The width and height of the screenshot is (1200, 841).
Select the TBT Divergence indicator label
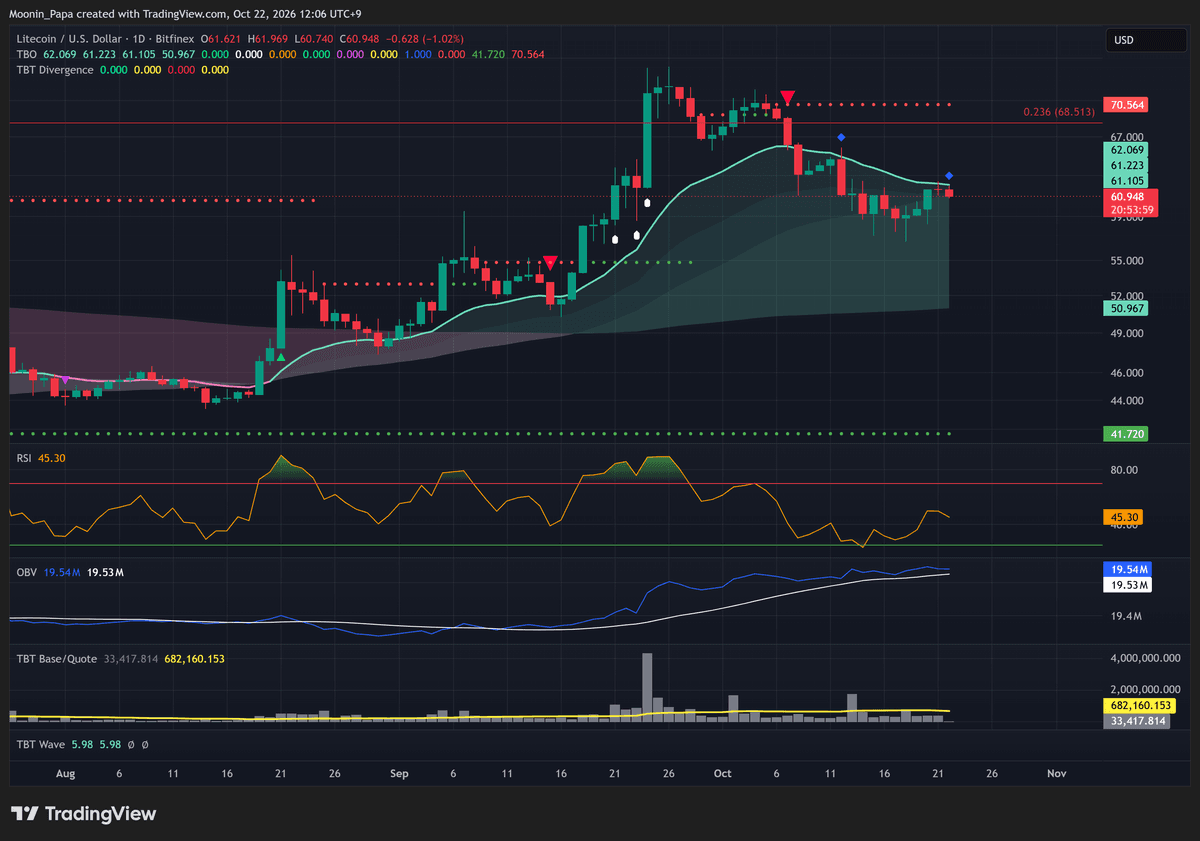[x=55, y=70]
